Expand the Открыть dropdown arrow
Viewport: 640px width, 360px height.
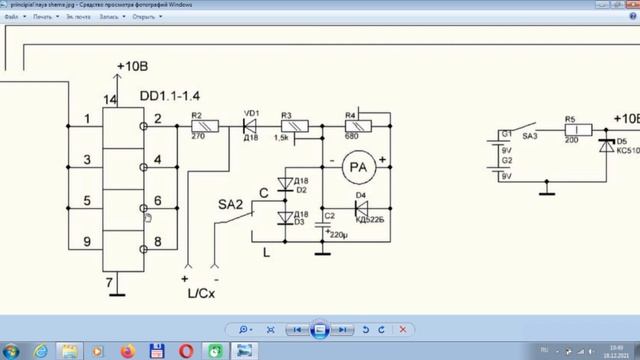click(160, 17)
